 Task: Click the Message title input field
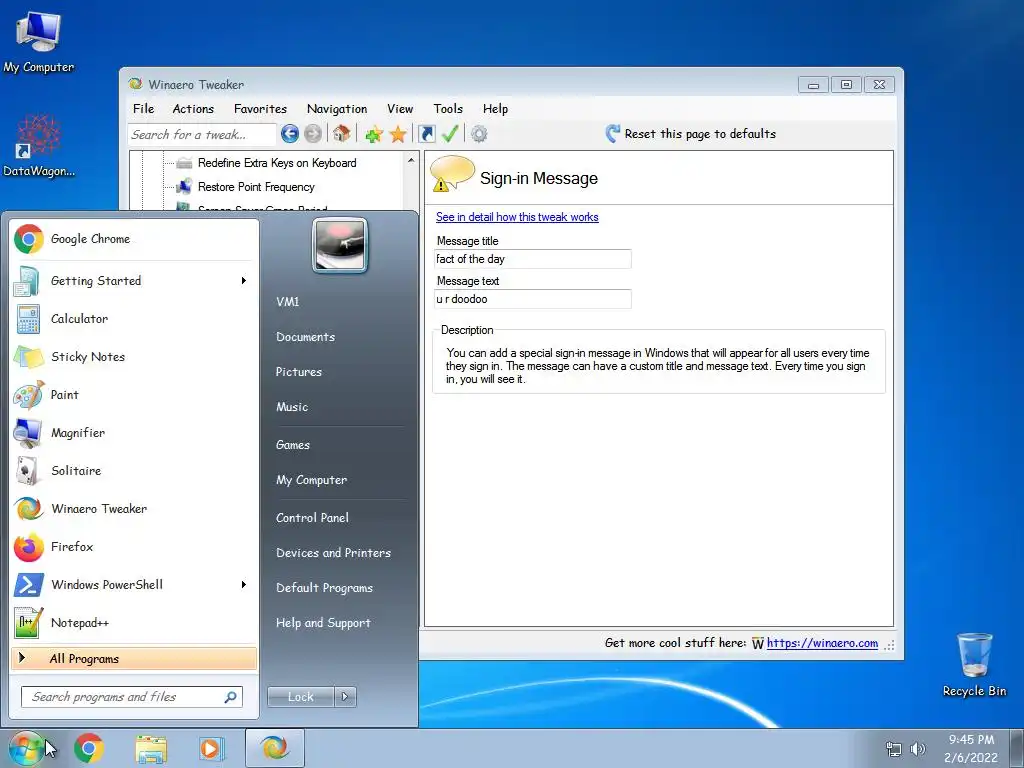[x=533, y=259]
